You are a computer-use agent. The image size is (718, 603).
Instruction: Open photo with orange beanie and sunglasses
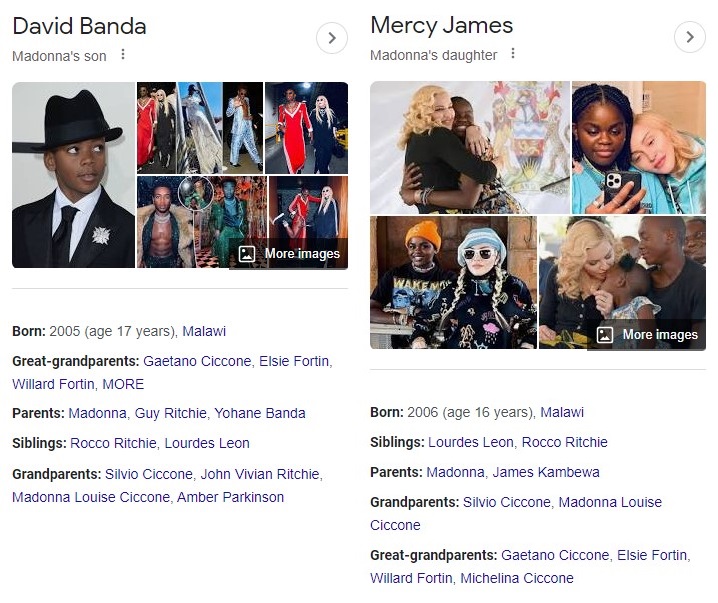click(453, 282)
